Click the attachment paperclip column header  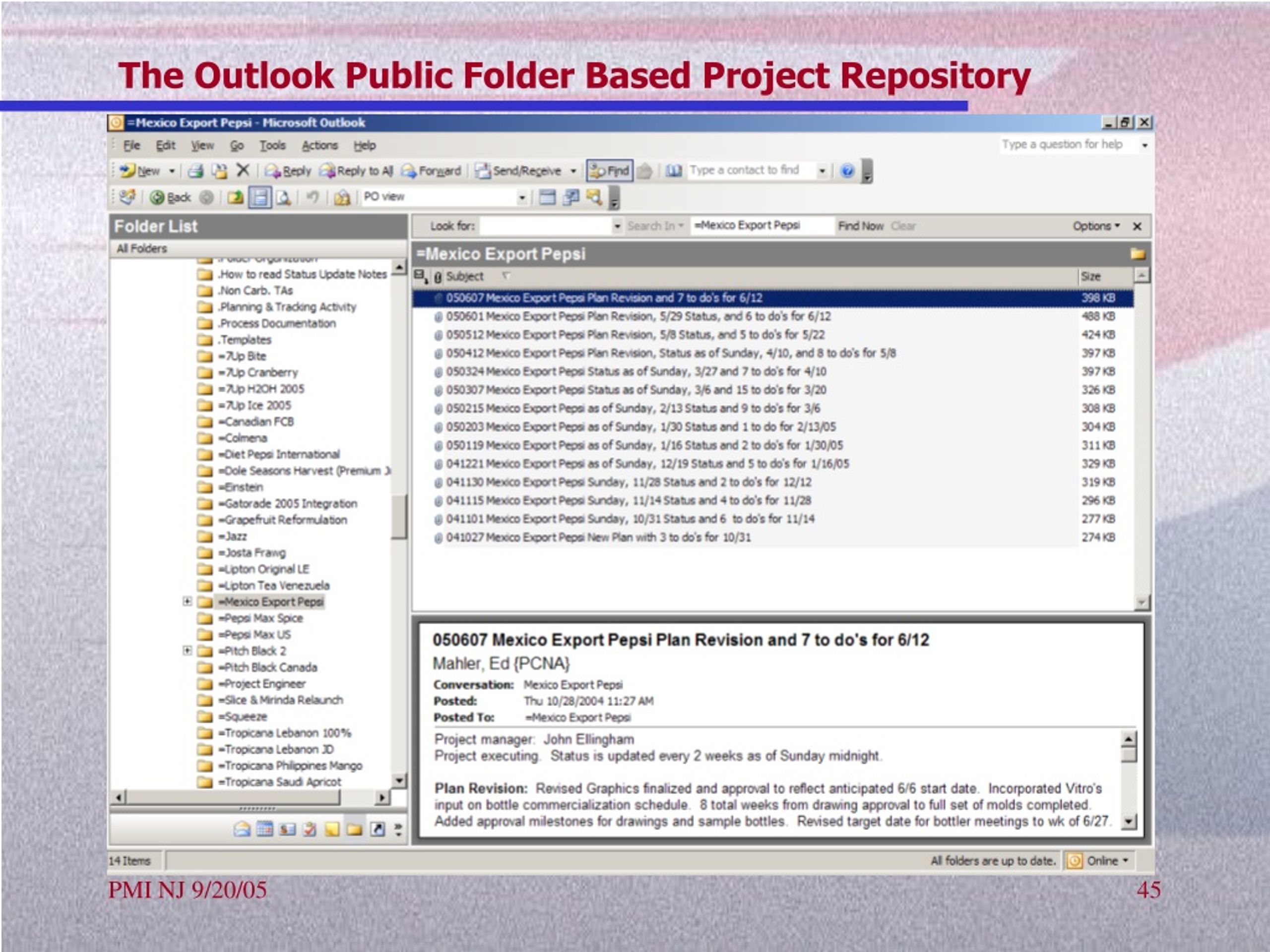(438, 277)
